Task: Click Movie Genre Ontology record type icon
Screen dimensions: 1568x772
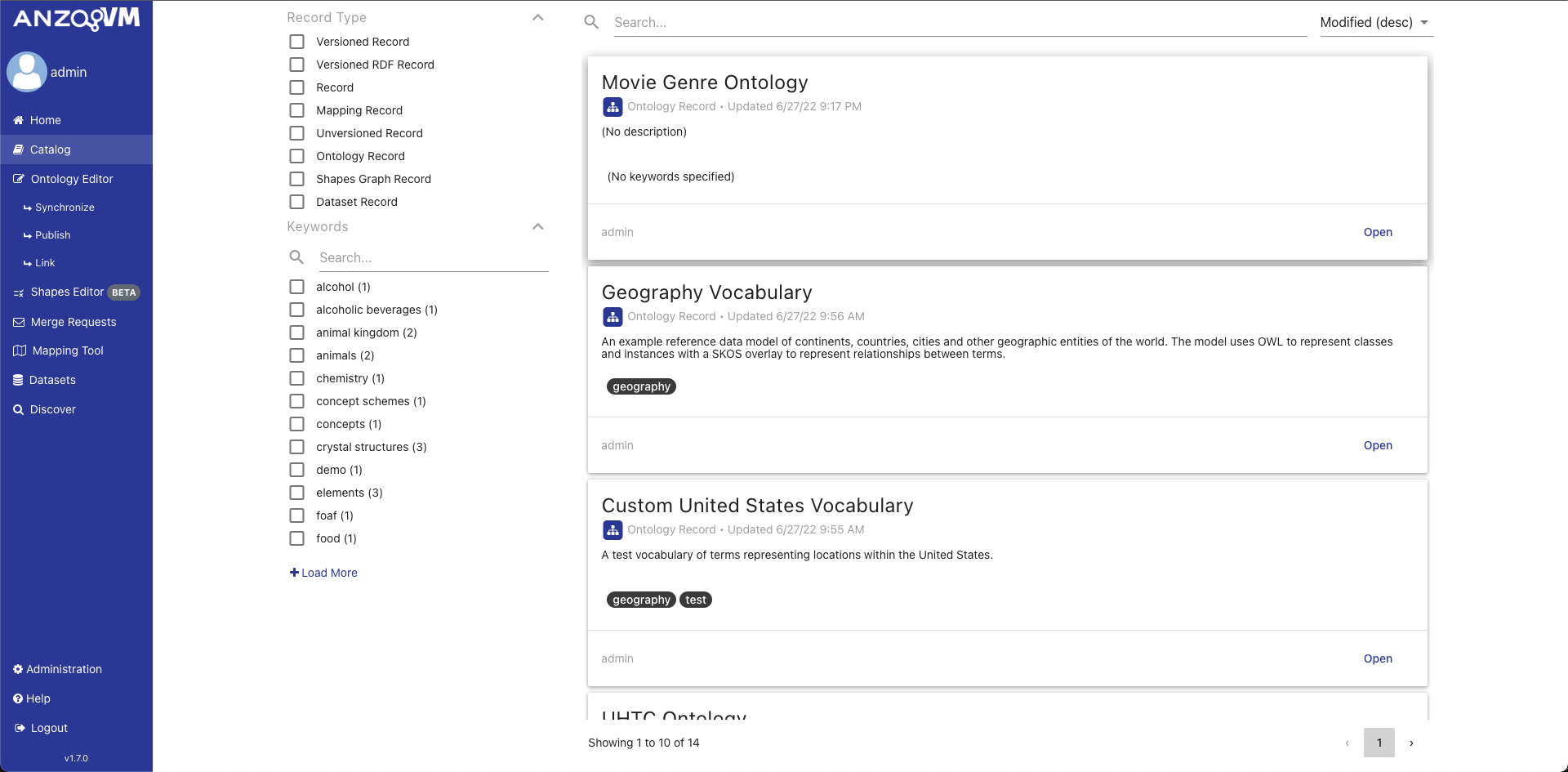Action: point(612,107)
